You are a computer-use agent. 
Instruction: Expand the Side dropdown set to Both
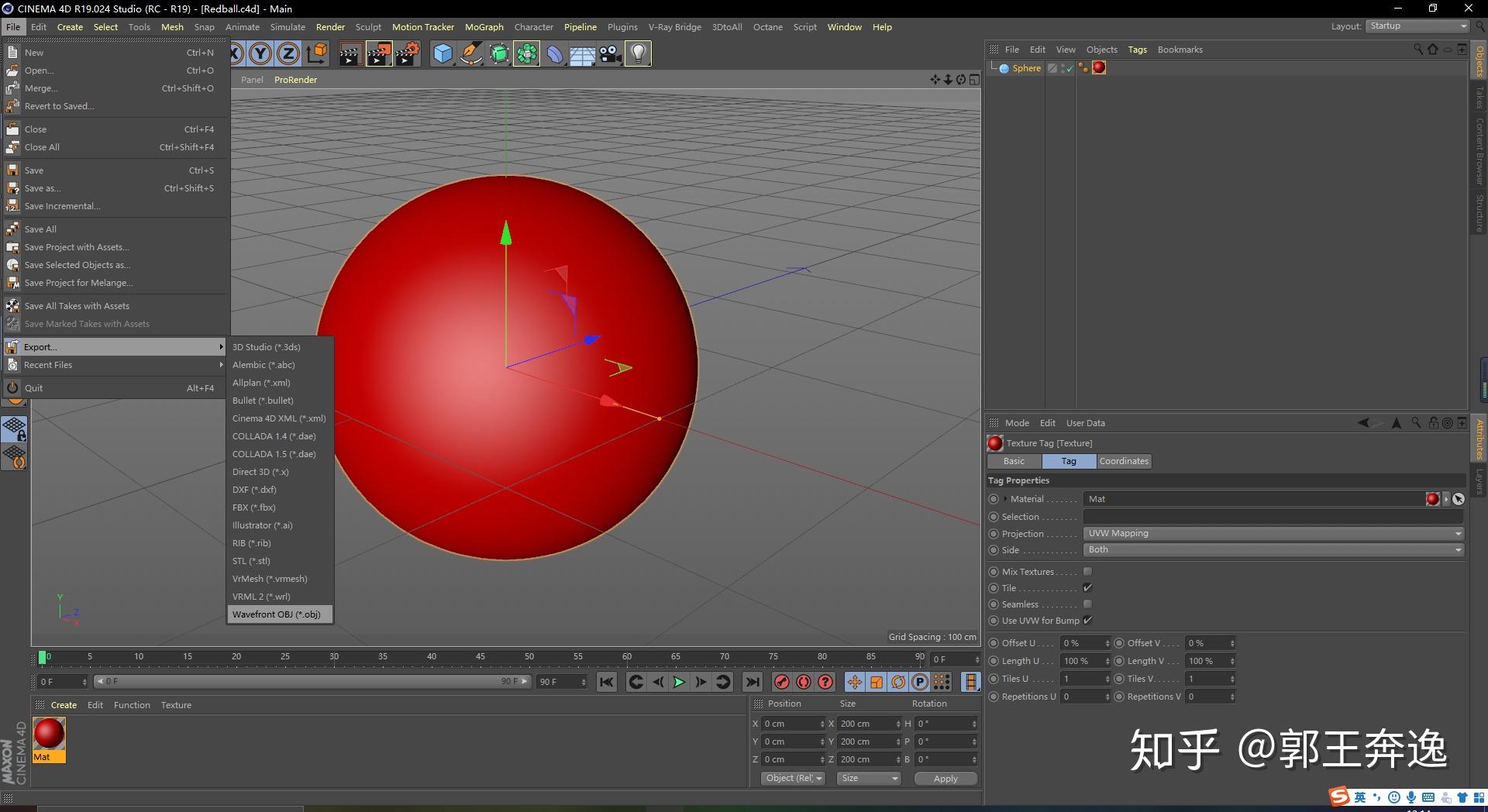(1273, 550)
